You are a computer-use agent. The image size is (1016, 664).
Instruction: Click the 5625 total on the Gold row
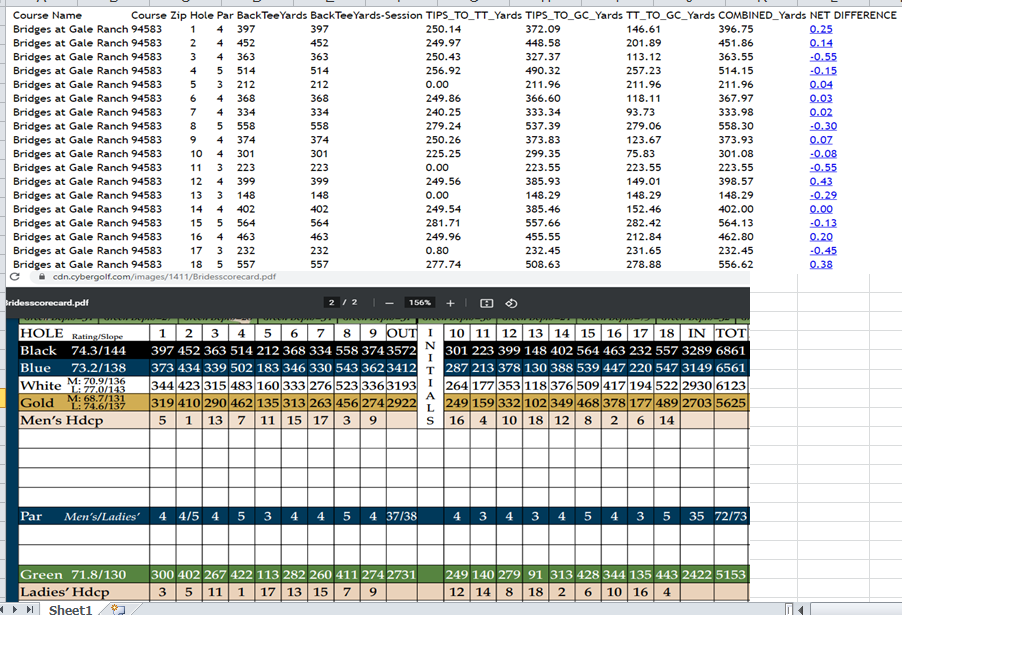tap(731, 403)
